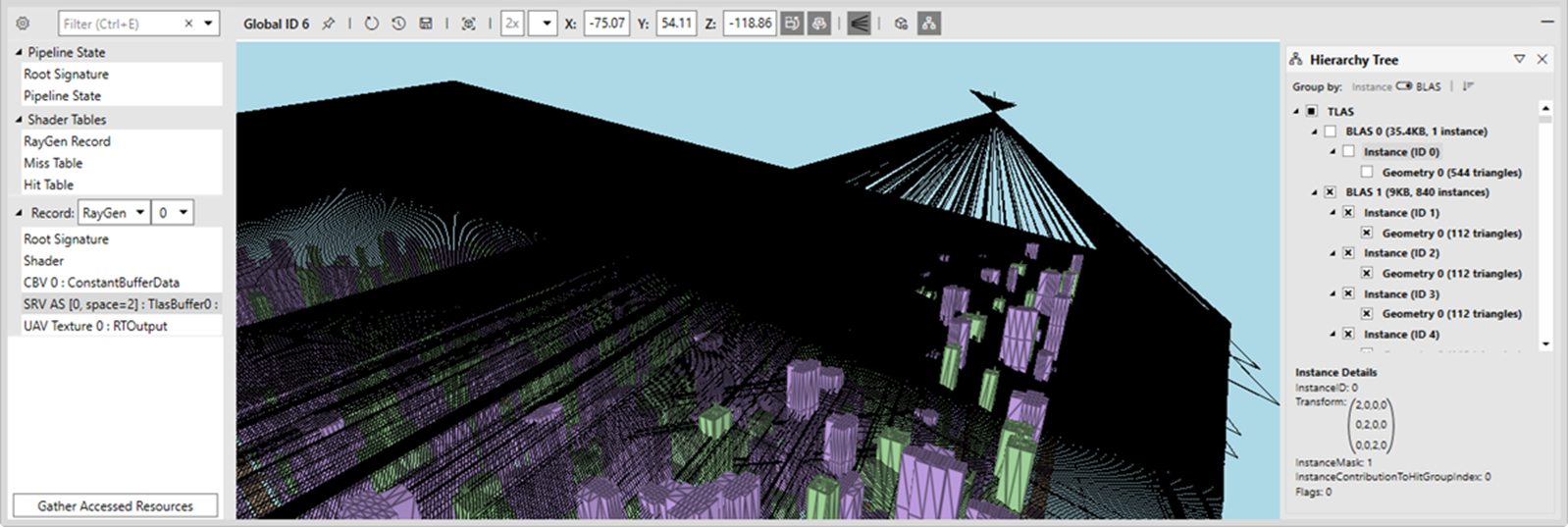Click the second camera button after Z field

[x=818, y=24]
